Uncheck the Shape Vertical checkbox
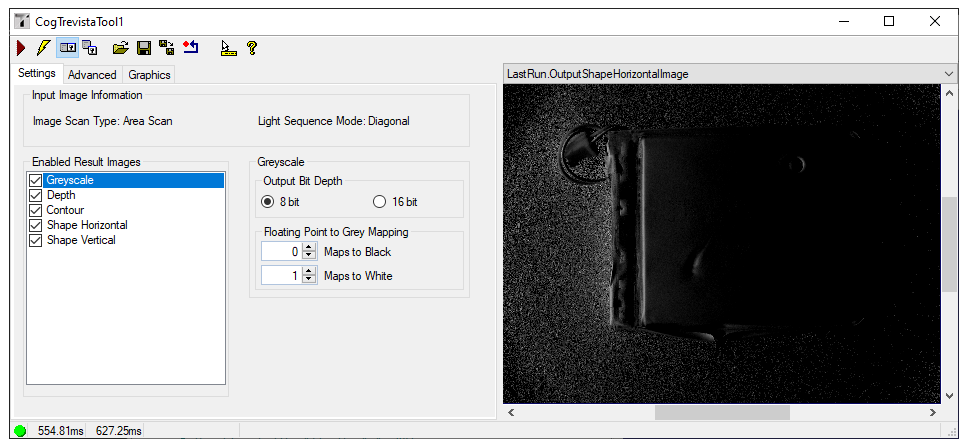The image size is (965, 447). pyautogui.click(x=36, y=240)
